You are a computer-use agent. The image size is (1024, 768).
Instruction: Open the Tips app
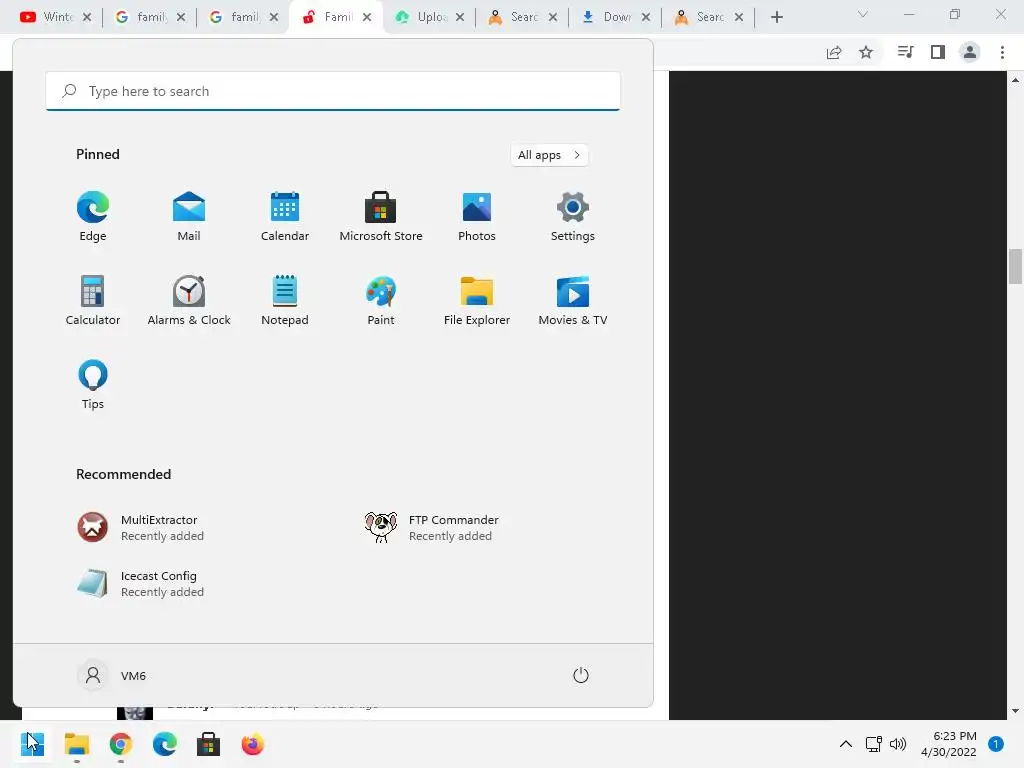pos(93,385)
